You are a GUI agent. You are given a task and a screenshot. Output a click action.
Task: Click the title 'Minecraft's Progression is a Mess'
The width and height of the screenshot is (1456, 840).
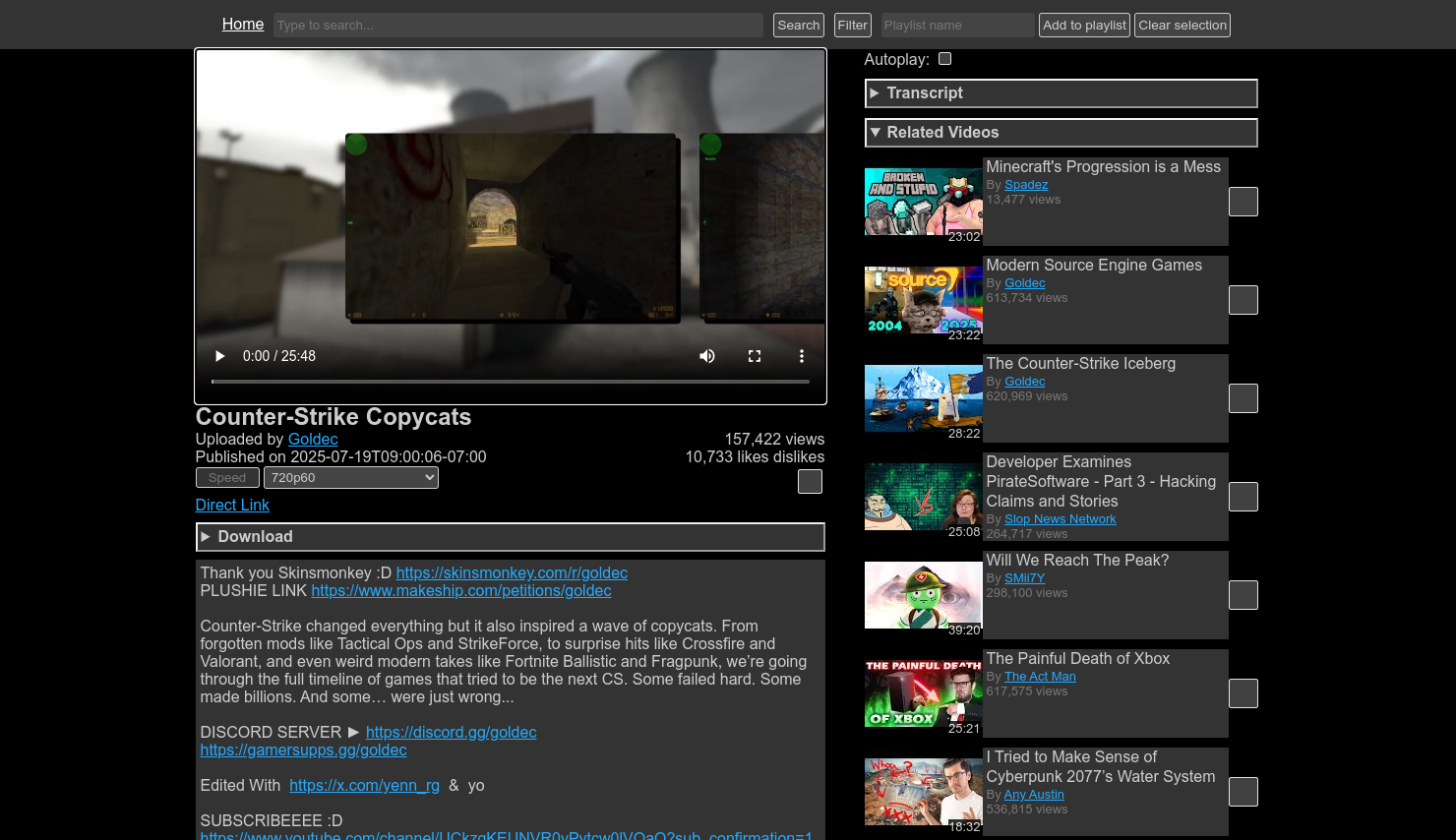(1104, 167)
